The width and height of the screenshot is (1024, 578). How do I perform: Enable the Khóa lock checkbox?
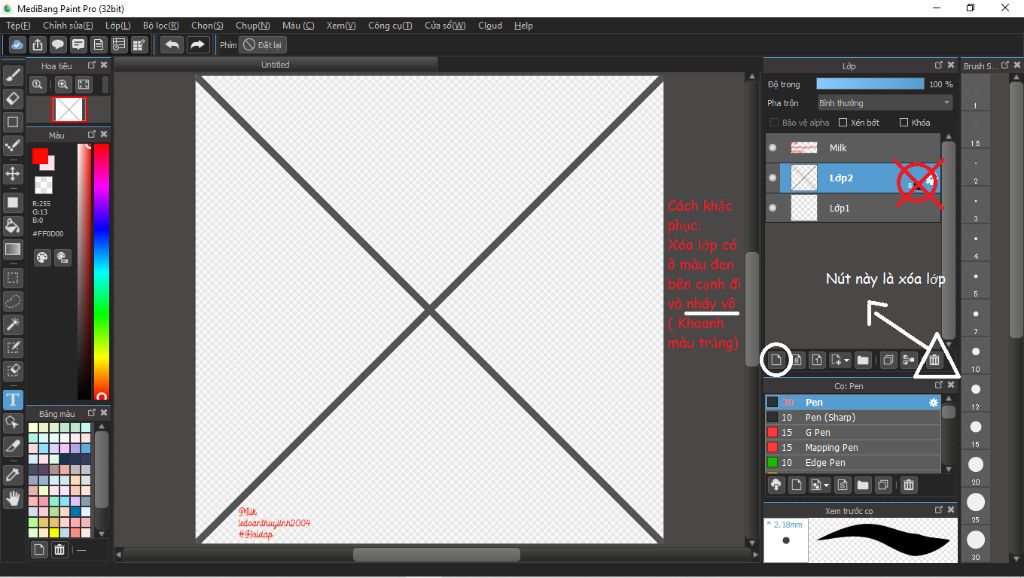904,123
